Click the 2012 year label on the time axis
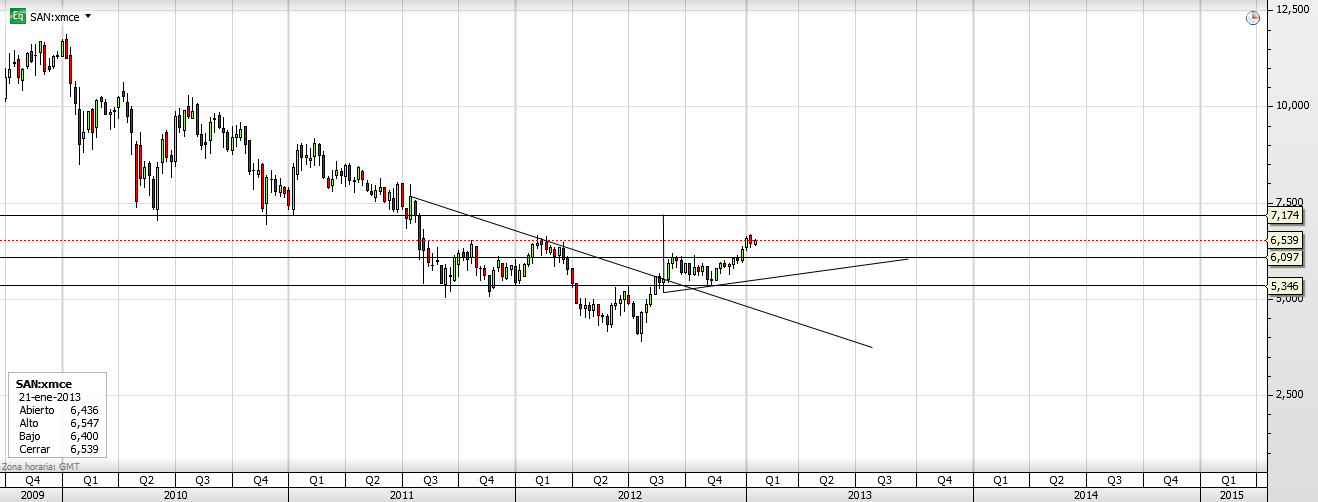Image resolution: width=1318 pixels, height=502 pixels. click(630, 495)
